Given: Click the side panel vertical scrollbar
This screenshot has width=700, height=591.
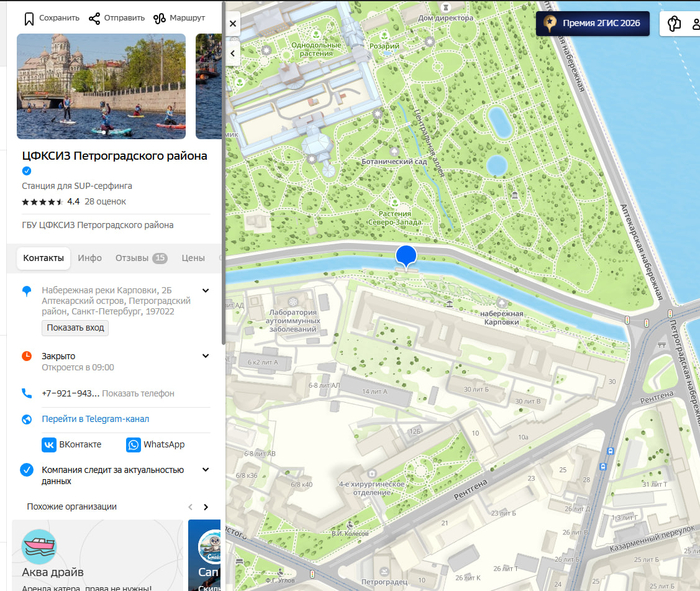Looking at the screenshot, I should coord(223,174).
